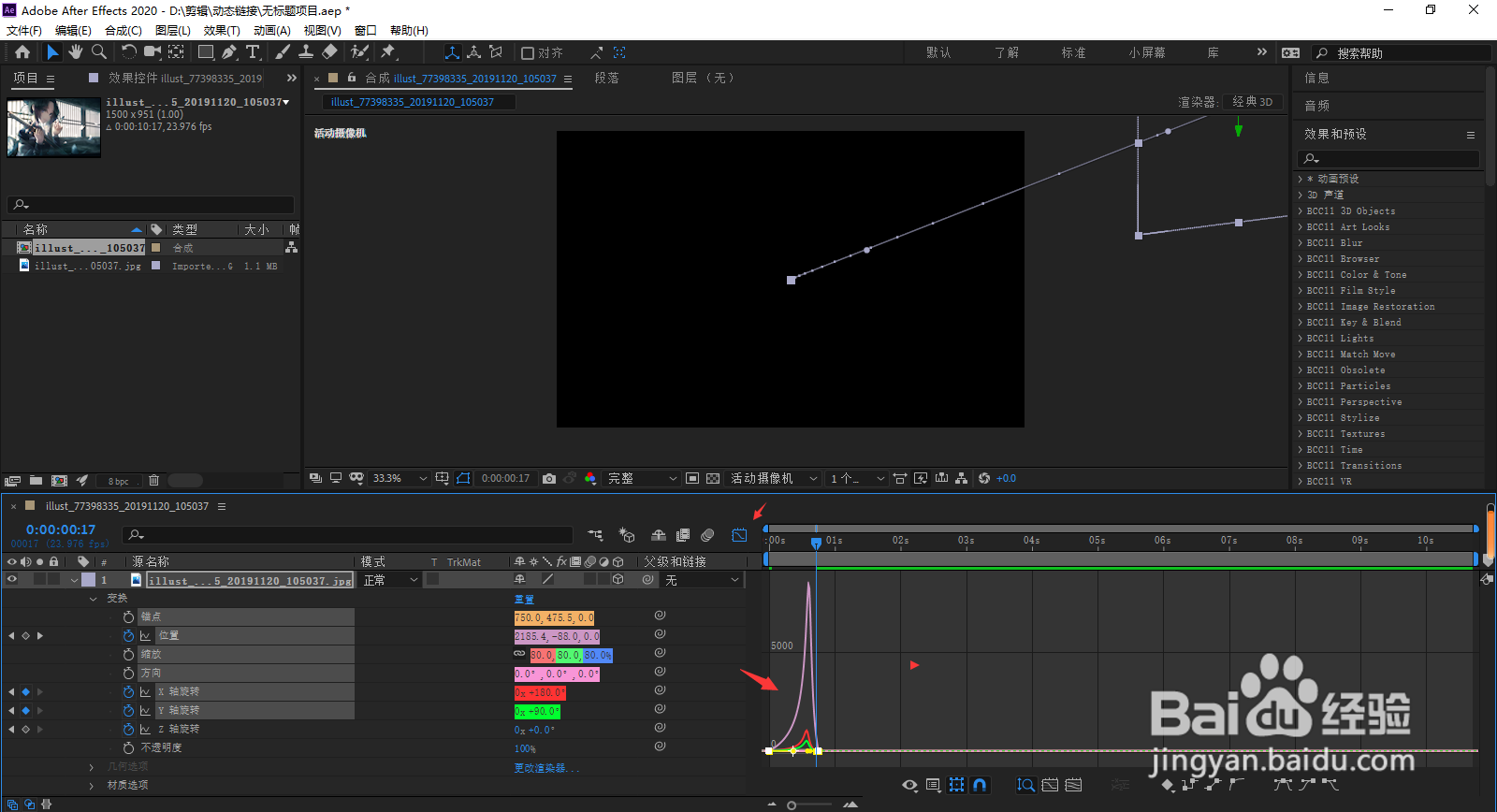The width and height of the screenshot is (1497, 812).
Task: Delete selected item with trash icon
Action: tap(153, 481)
